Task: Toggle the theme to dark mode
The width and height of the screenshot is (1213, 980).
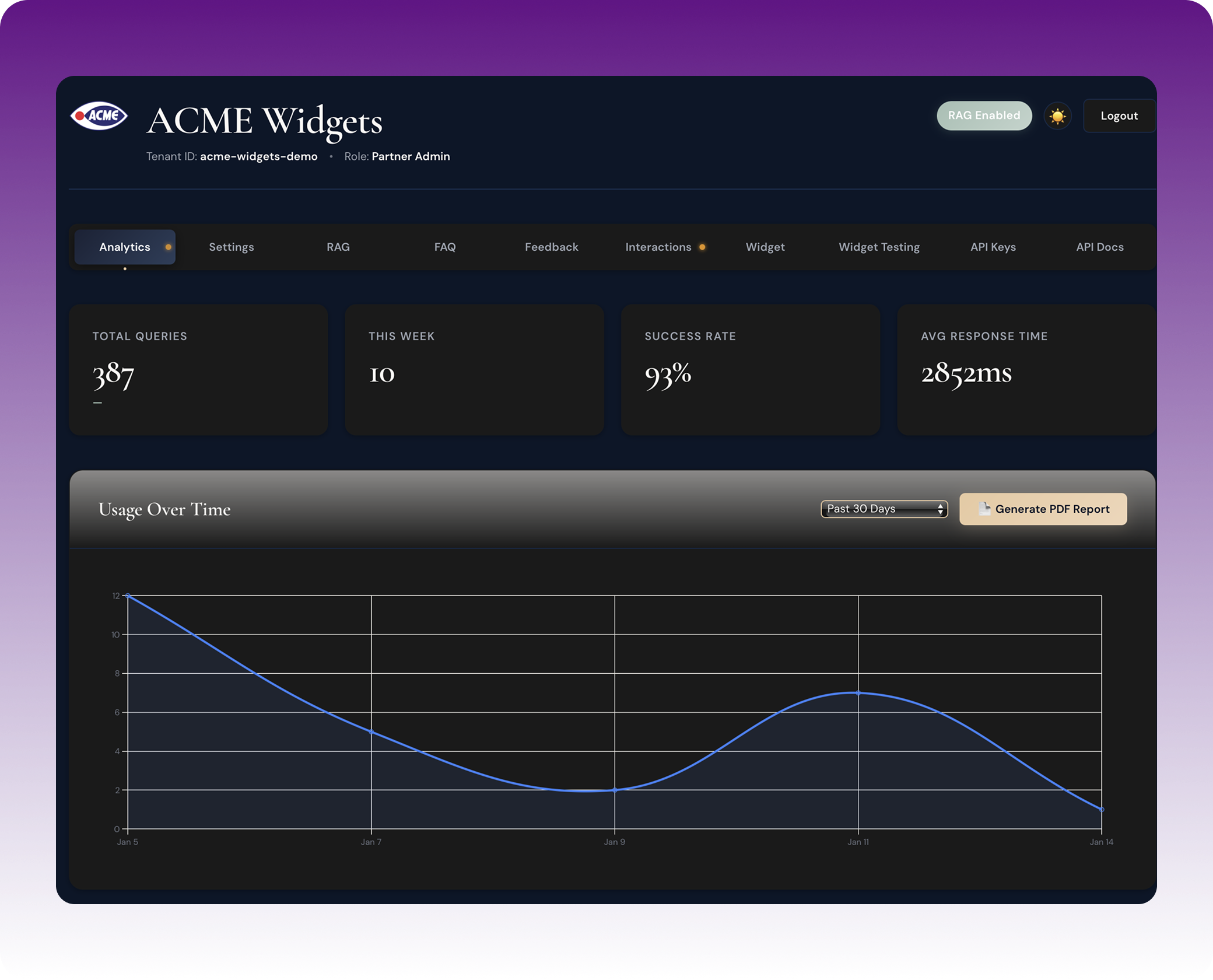Action: coord(1057,116)
